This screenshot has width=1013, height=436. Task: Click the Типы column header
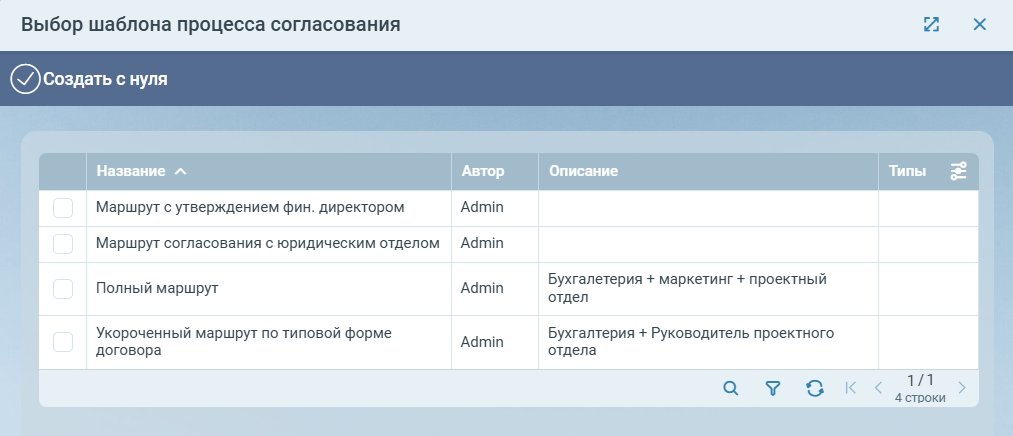(907, 171)
